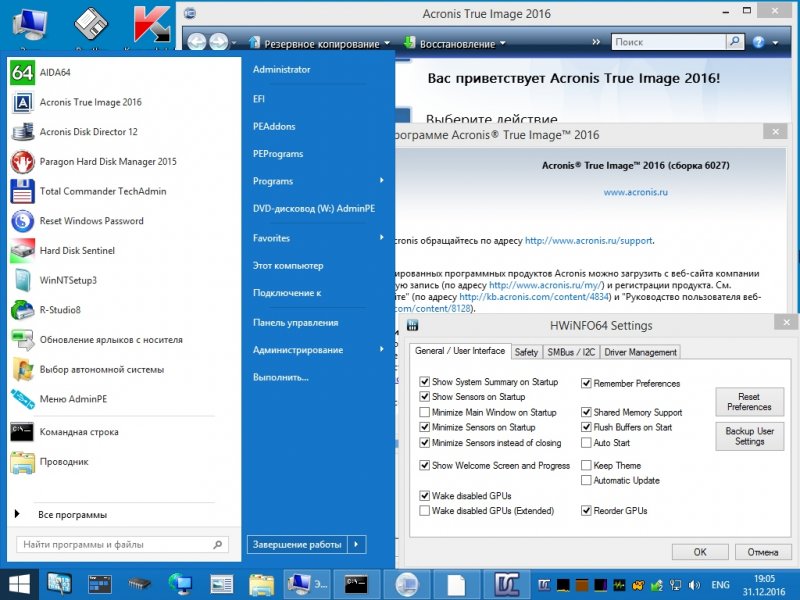Image resolution: width=800 pixels, height=600 pixels.
Task: Toggle Show Sensors on Startup
Action: click(424, 396)
